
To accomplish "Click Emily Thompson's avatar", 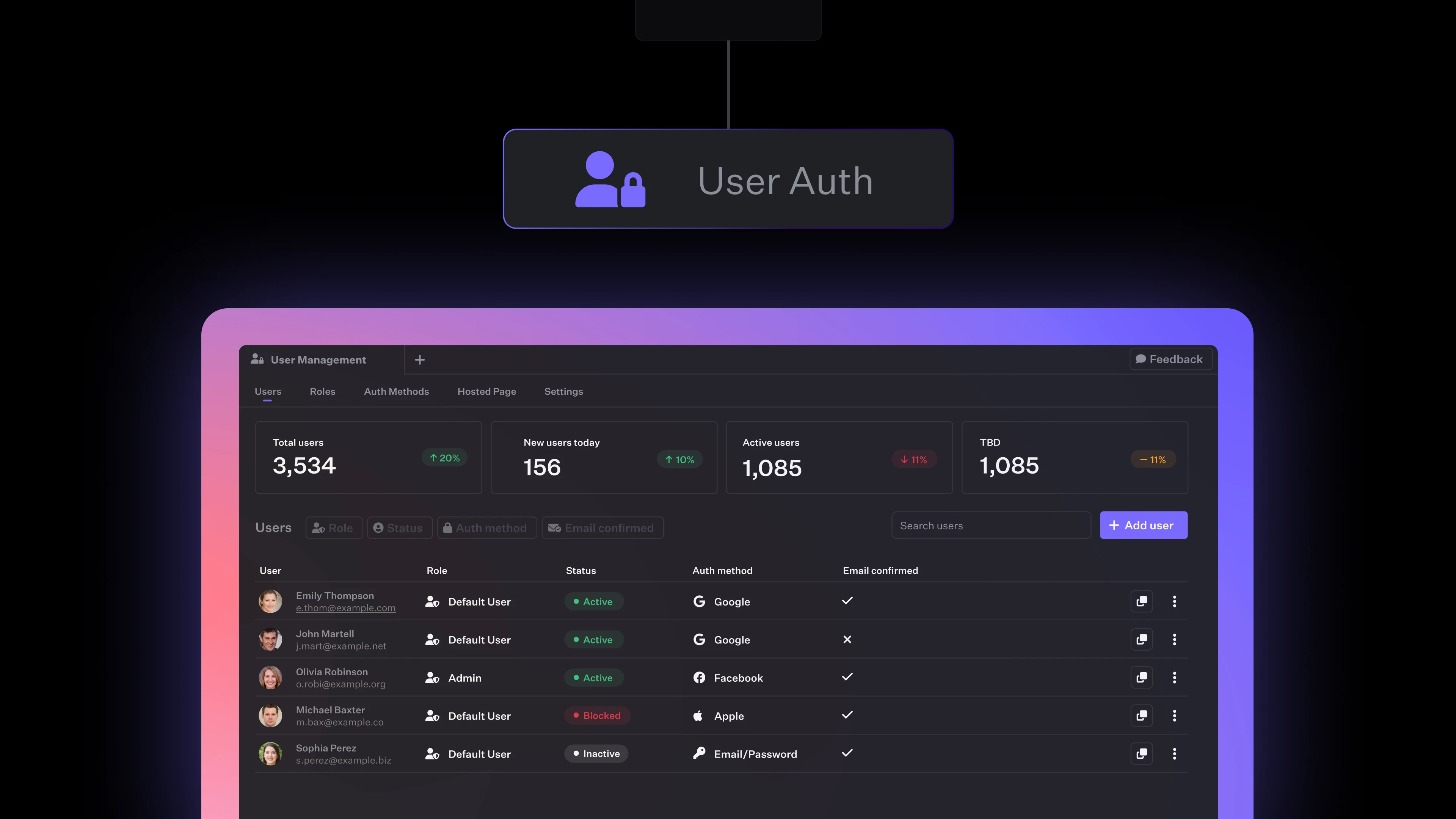I will coord(270,601).
